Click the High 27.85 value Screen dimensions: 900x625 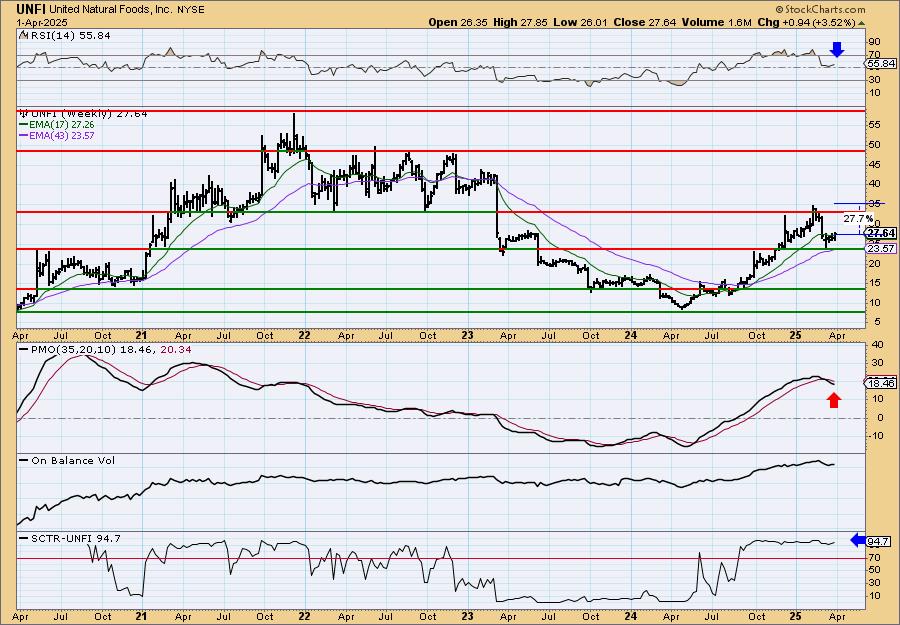[x=520, y=23]
